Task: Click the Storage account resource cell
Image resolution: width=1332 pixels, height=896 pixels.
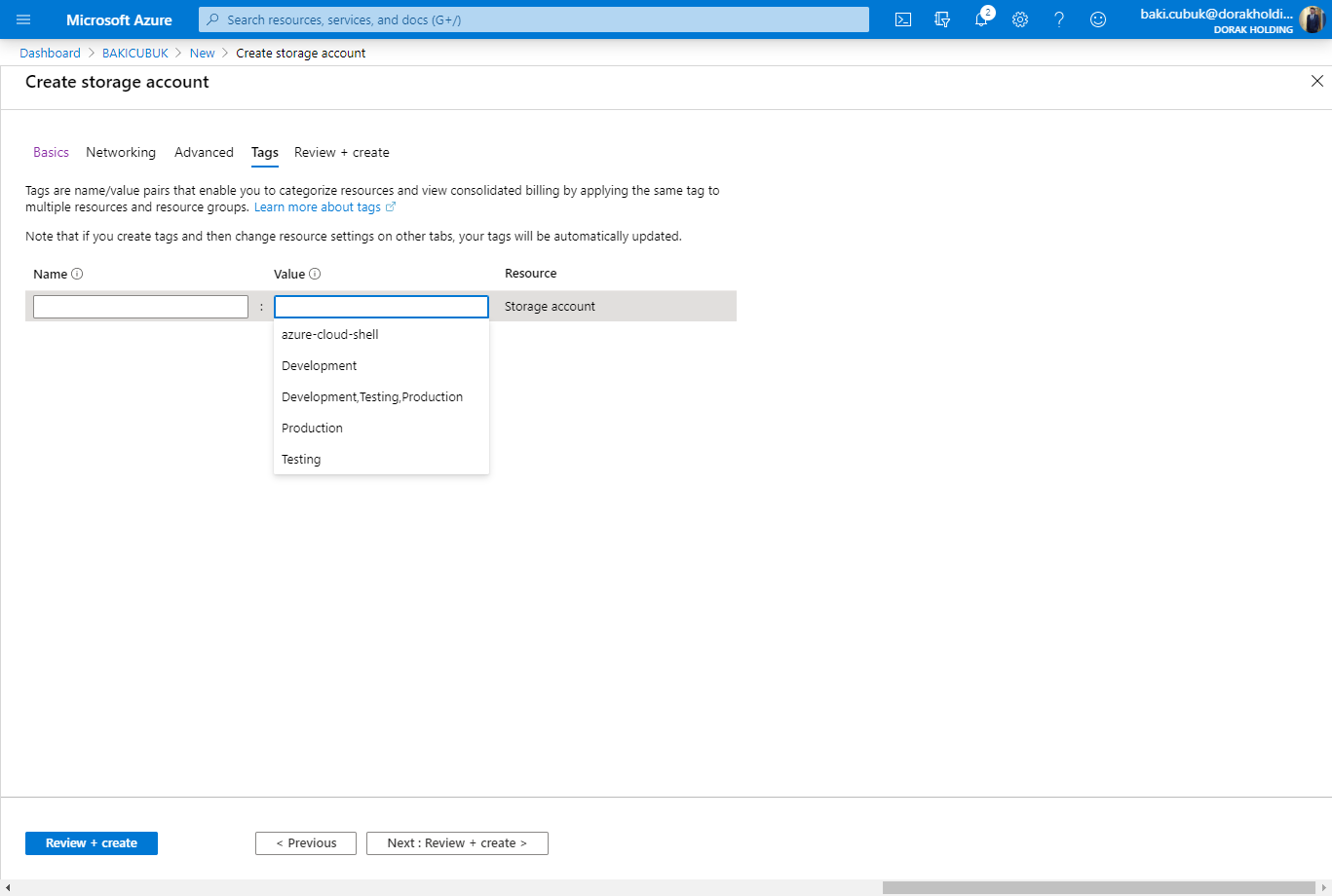Action: click(550, 306)
